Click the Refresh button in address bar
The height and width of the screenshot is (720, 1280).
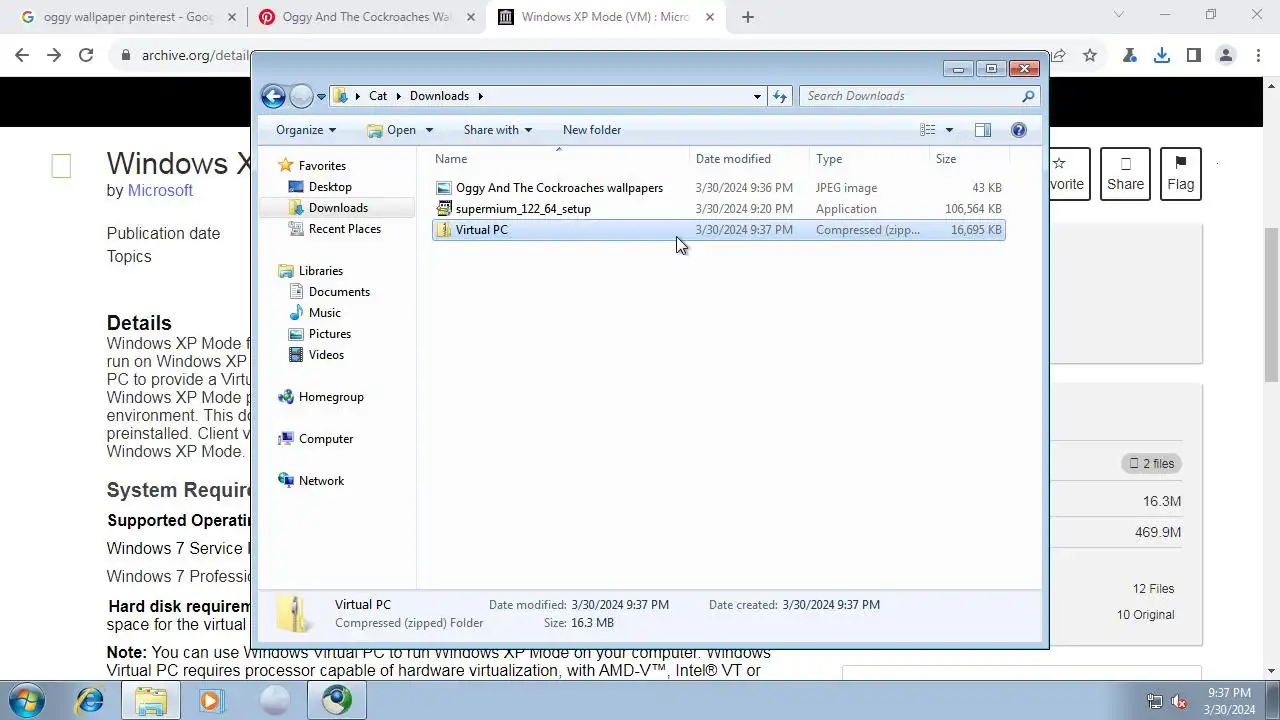click(781, 96)
